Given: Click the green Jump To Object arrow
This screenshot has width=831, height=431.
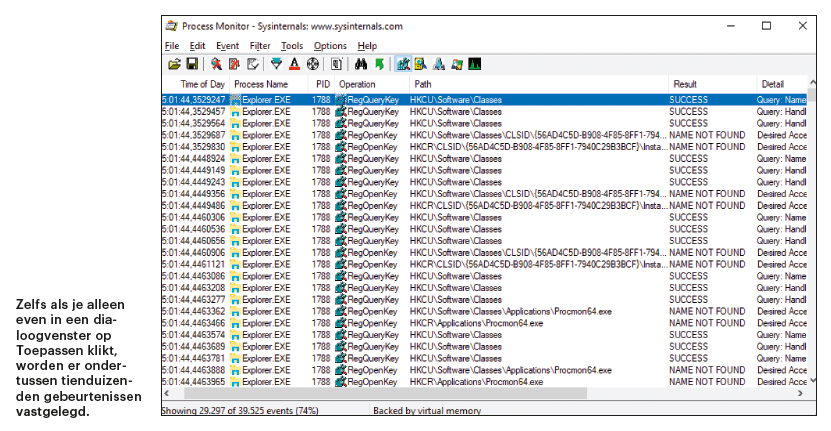Looking at the screenshot, I should point(379,64).
